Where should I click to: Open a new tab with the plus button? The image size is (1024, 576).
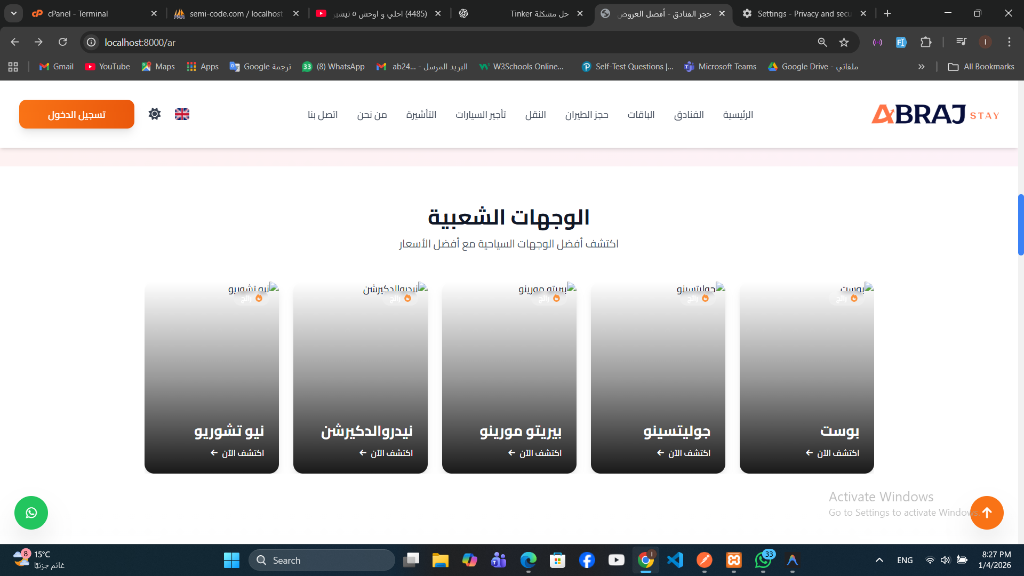click(887, 13)
